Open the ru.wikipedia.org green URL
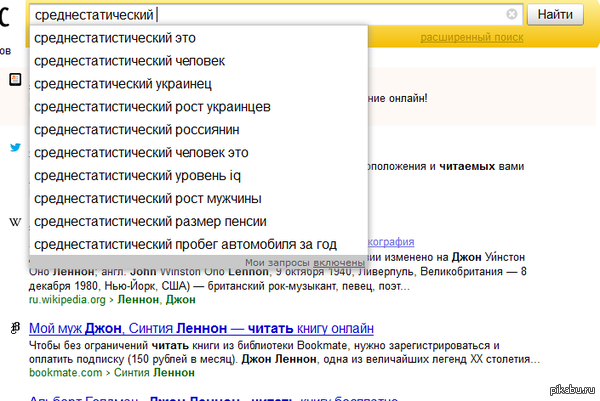This screenshot has width=600, height=401. [x=67, y=300]
